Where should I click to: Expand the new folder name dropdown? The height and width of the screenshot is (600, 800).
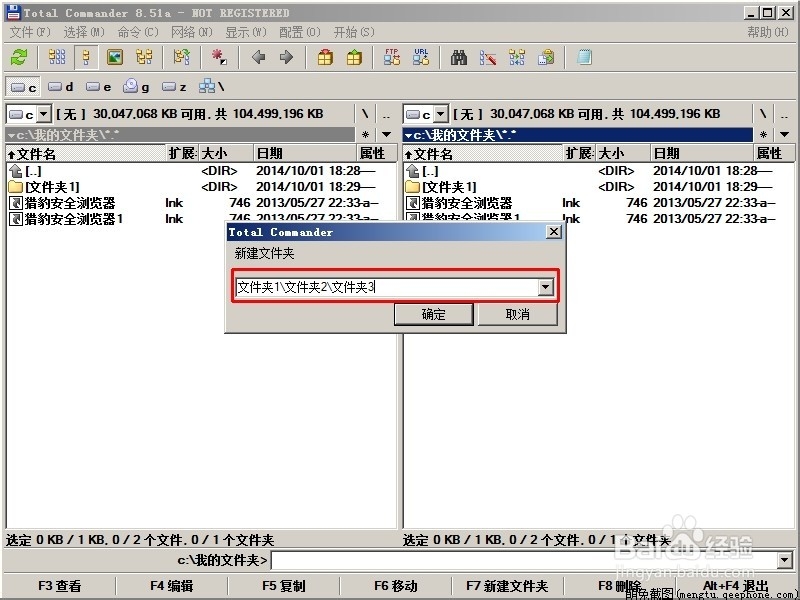click(545, 287)
